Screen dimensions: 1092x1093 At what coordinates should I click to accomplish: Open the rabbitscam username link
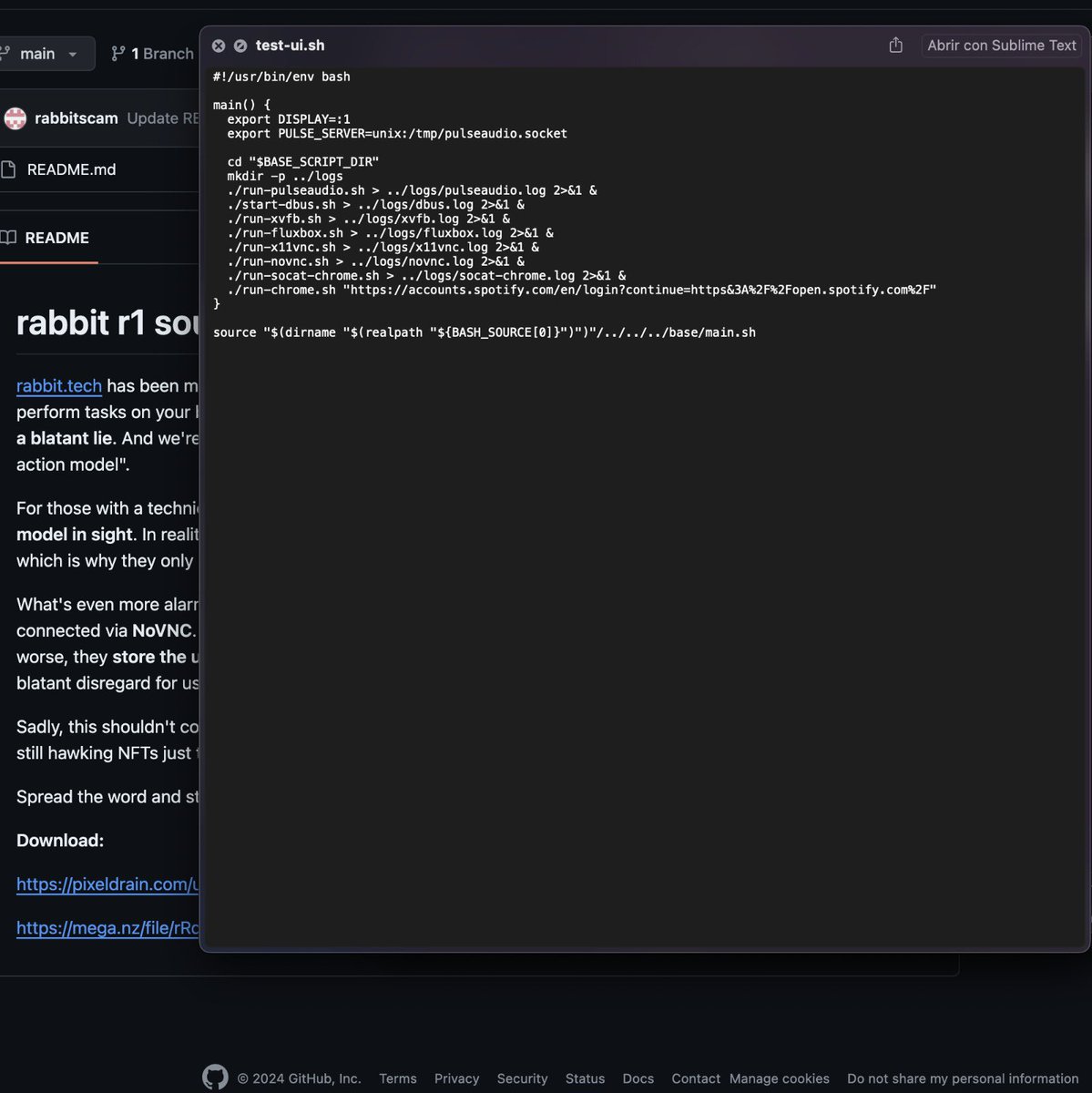coord(77,118)
